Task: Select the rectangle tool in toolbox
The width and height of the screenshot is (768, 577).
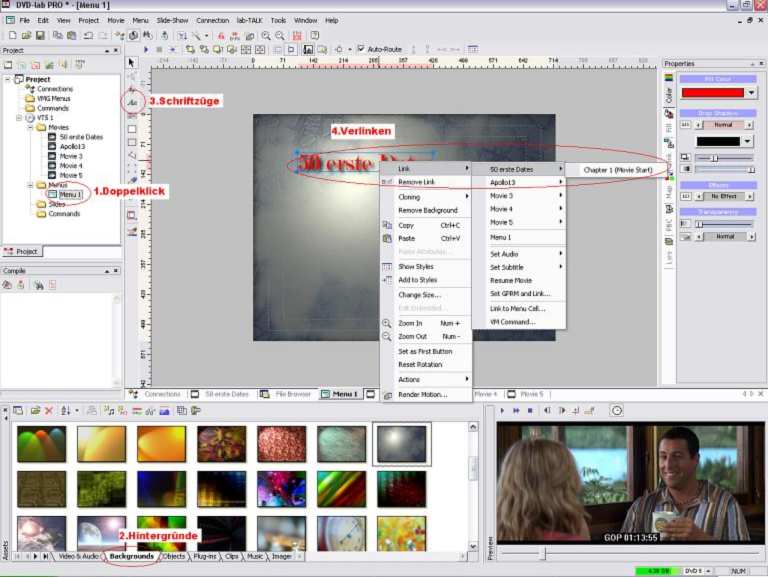Action: pos(131,129)
